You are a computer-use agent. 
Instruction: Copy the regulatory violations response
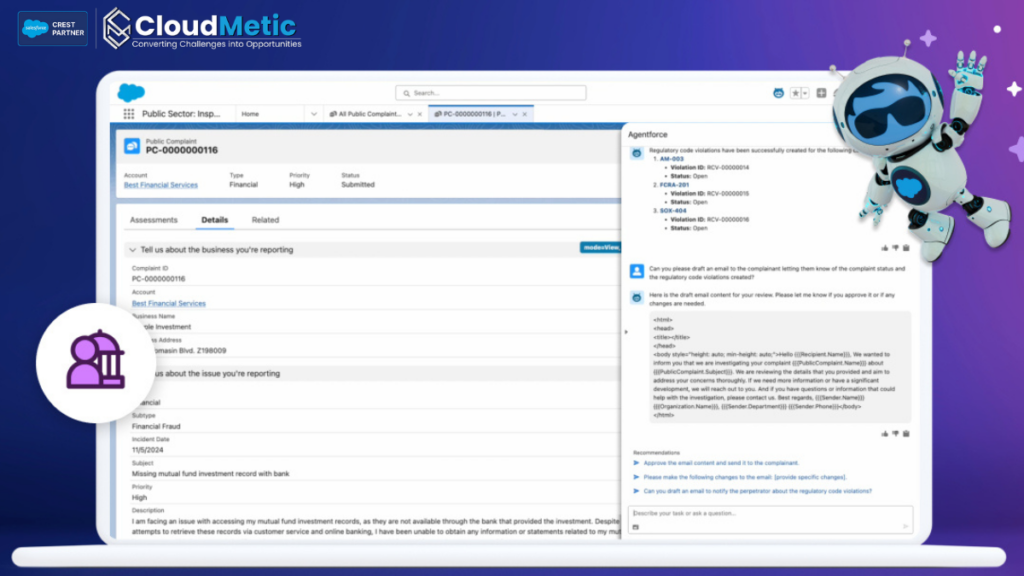[x=906, y=248]
